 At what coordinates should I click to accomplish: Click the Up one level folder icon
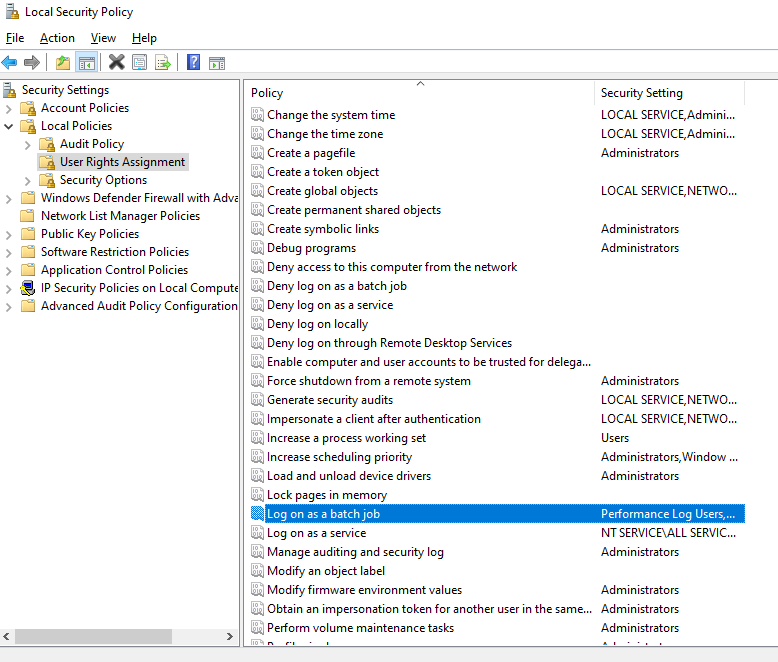(x=63, y=63)
